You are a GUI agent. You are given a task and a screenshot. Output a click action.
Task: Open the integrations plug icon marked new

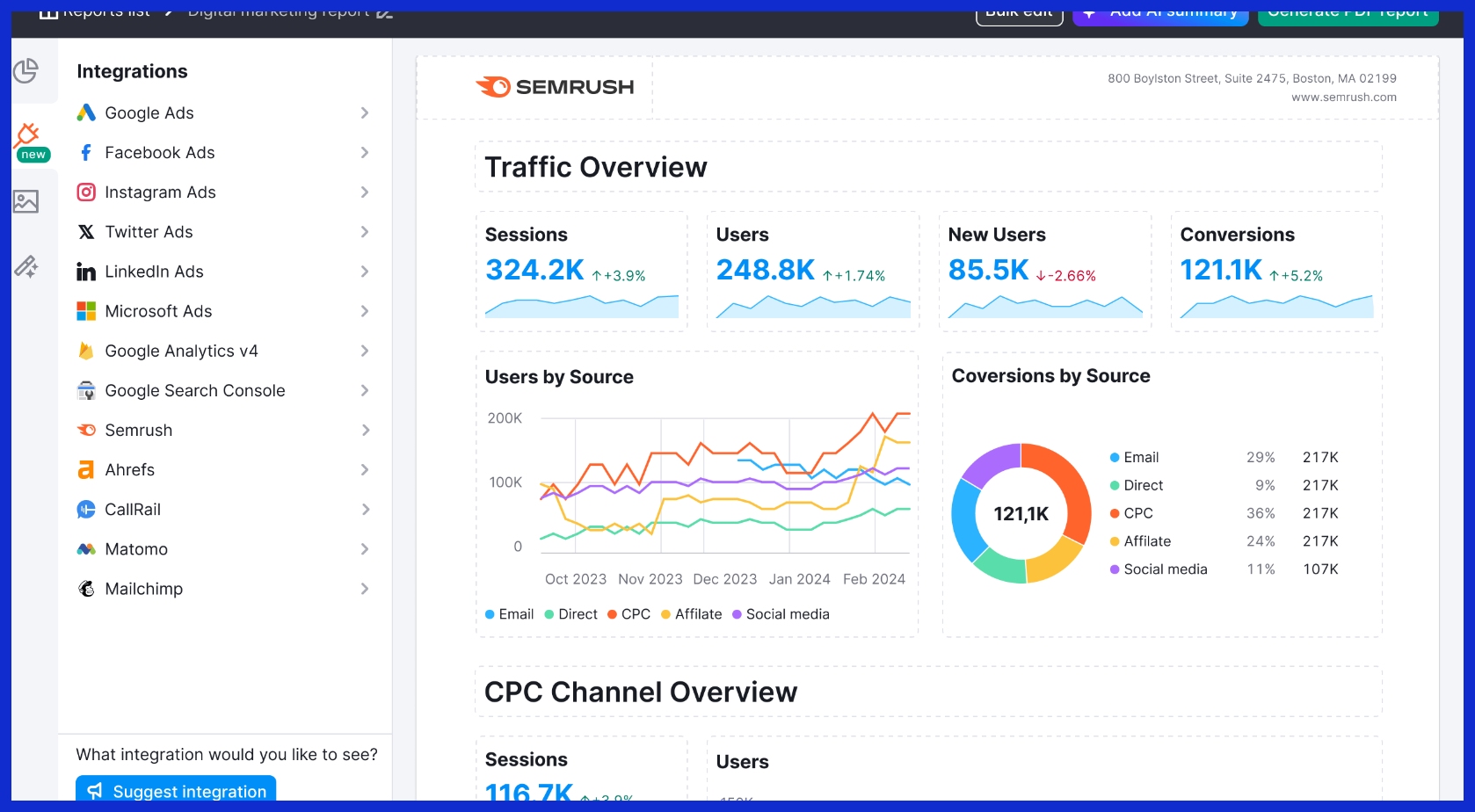[27, 135]
